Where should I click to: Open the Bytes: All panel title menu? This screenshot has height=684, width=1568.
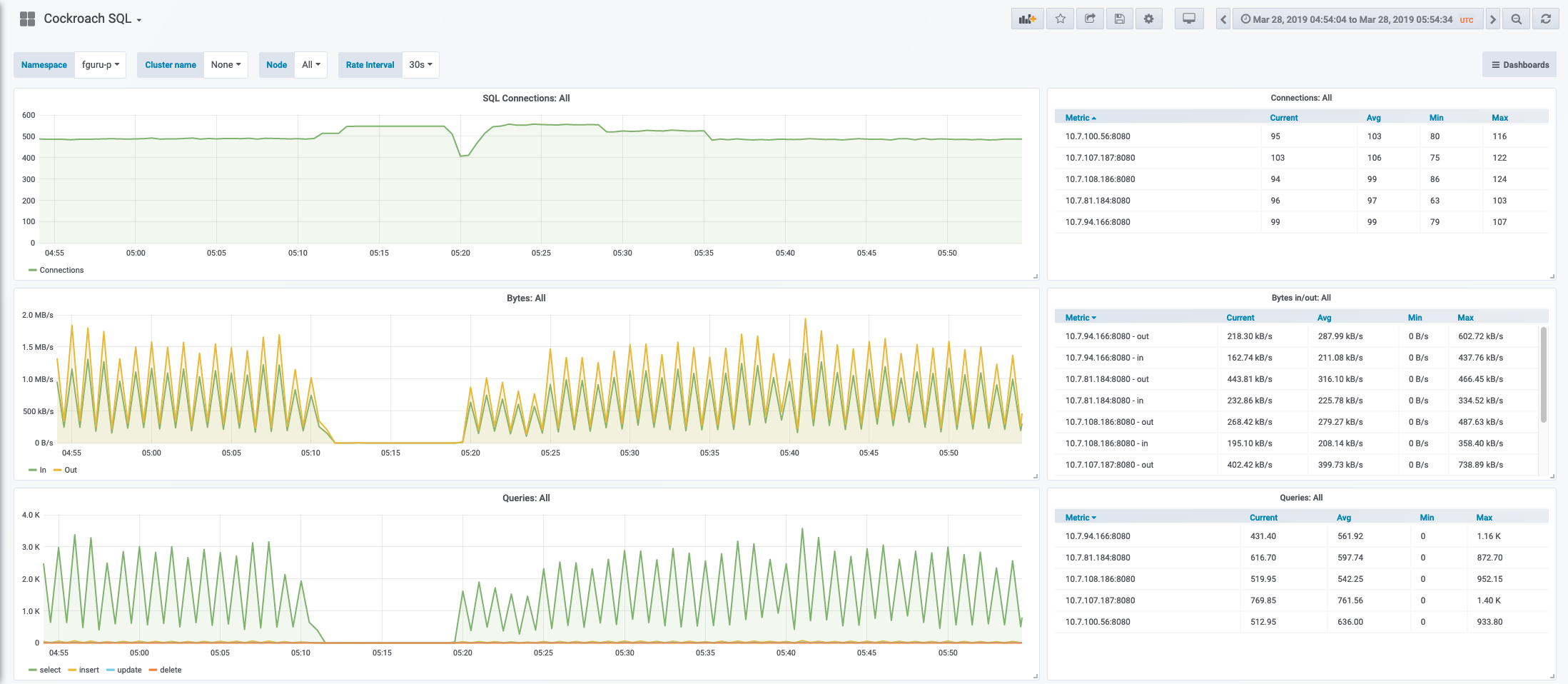(x=526, y=298)
